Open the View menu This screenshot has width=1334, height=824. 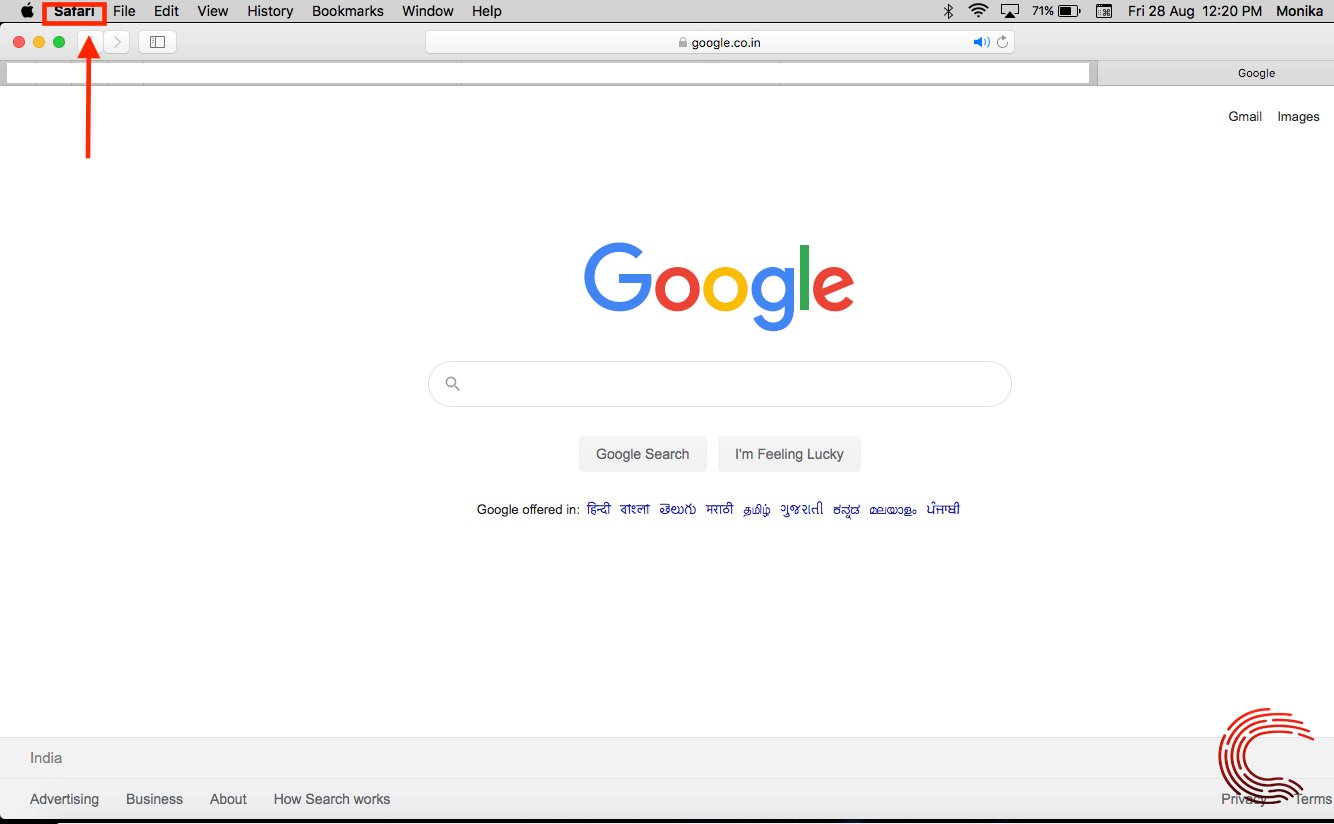pos(213,11)
